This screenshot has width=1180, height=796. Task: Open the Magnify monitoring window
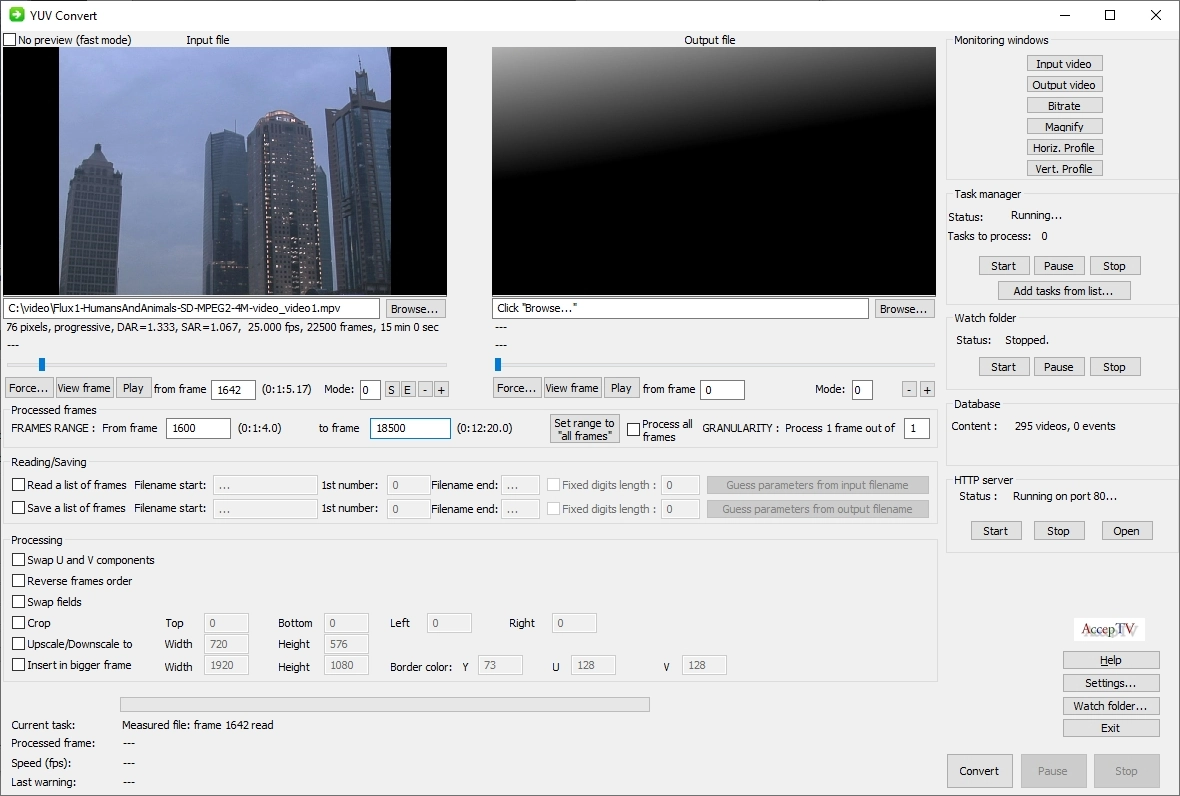click(1064, 127)
